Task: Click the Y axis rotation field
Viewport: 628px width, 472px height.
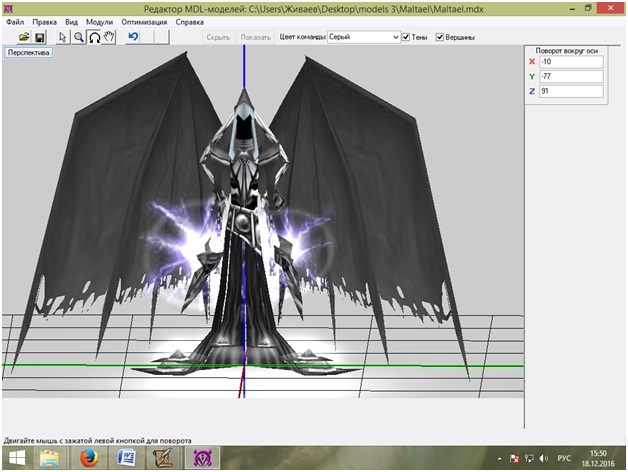Action: click(x=570, y=76)
